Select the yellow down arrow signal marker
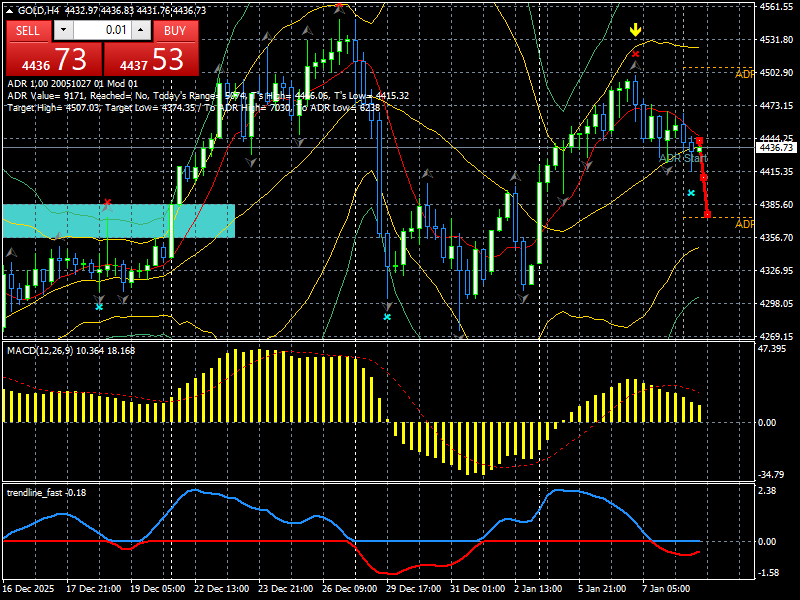Screen dimensions: 800x600 coord(635,30)
